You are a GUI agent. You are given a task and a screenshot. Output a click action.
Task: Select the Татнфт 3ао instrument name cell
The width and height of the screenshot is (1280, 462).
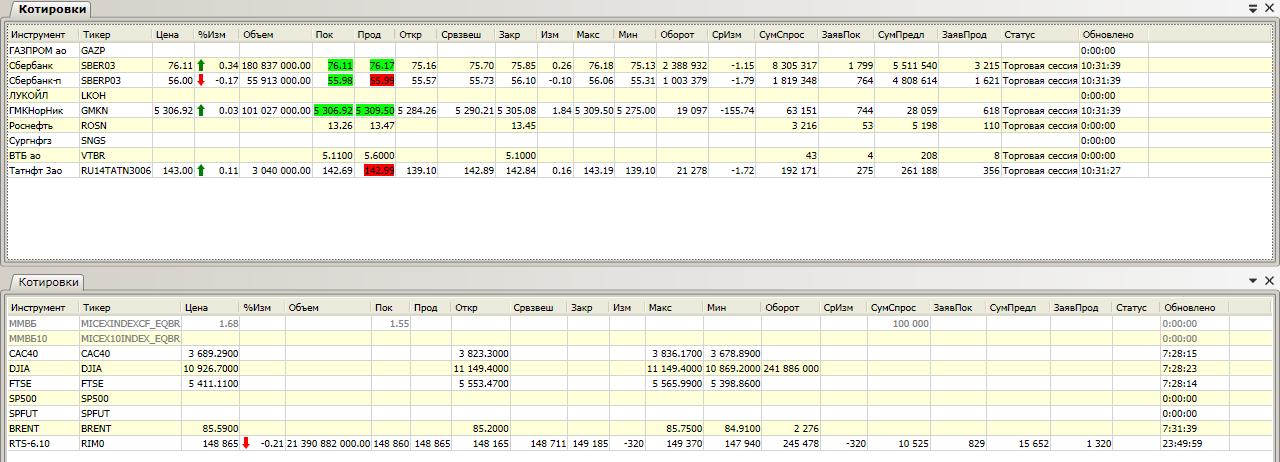(x=43, y=171)
